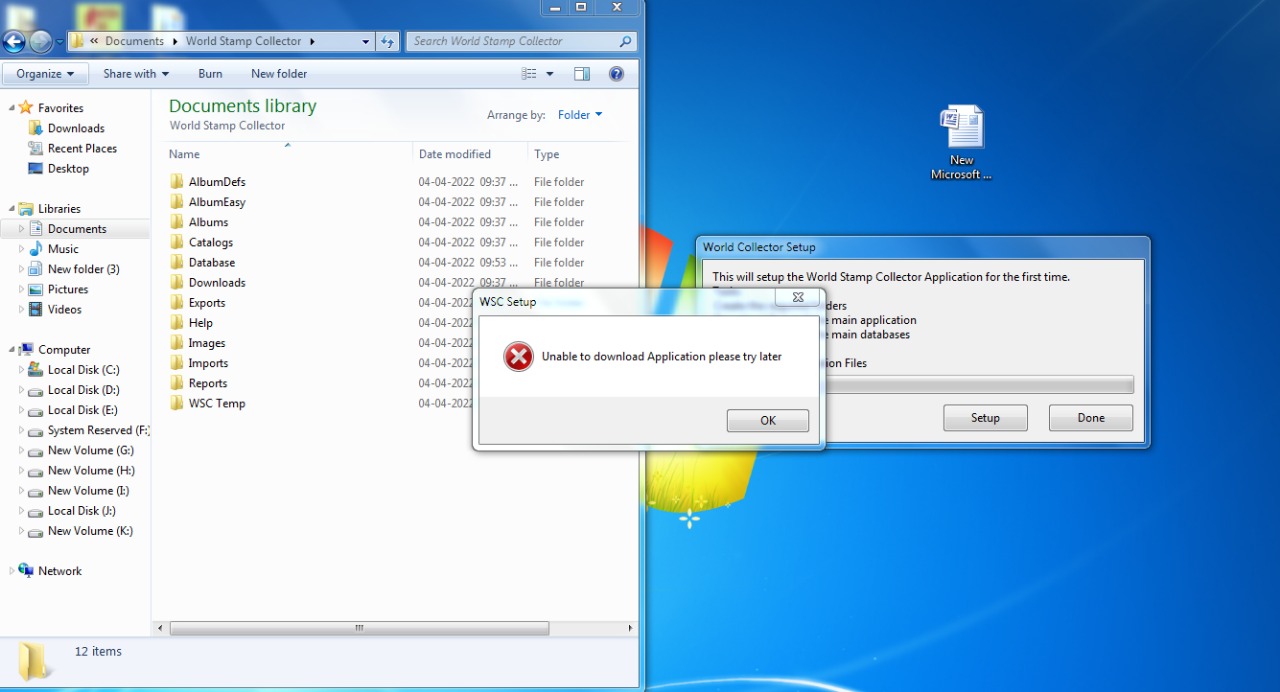Open the Organize menu

coord(45,74)
